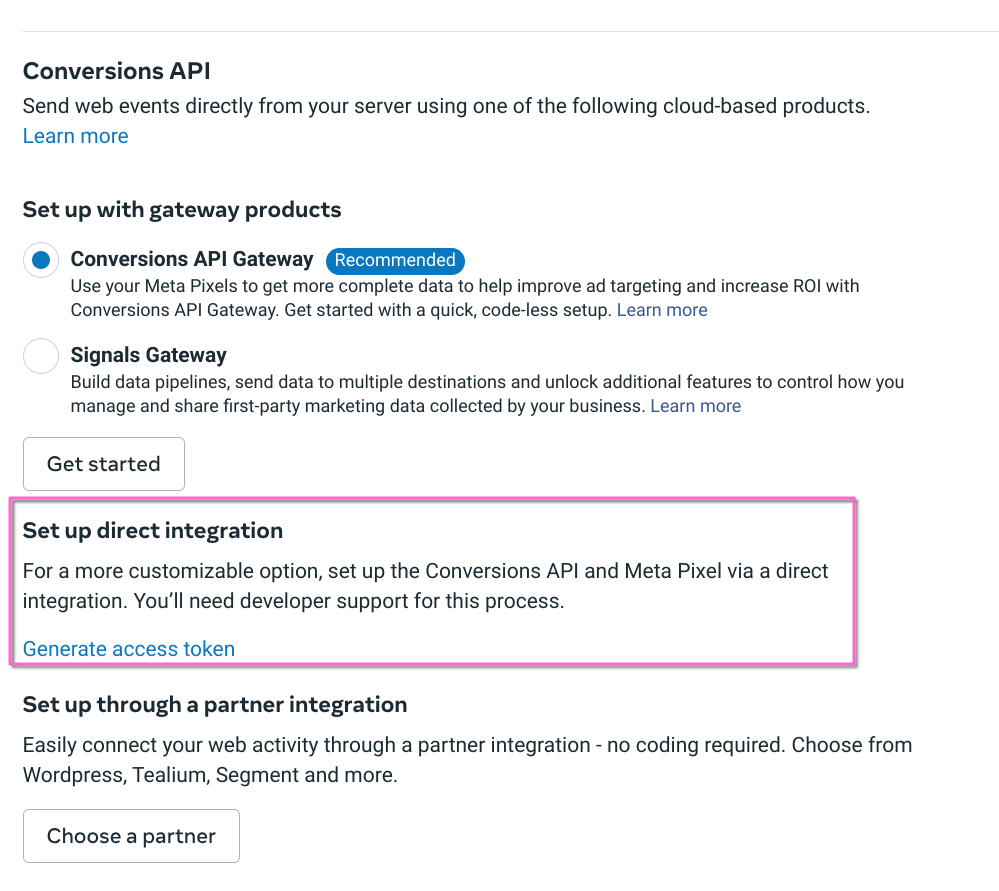This screenshot has height=891, width=999.
Task: Click the Set up direct integration heading
Action: pos(153,531)
